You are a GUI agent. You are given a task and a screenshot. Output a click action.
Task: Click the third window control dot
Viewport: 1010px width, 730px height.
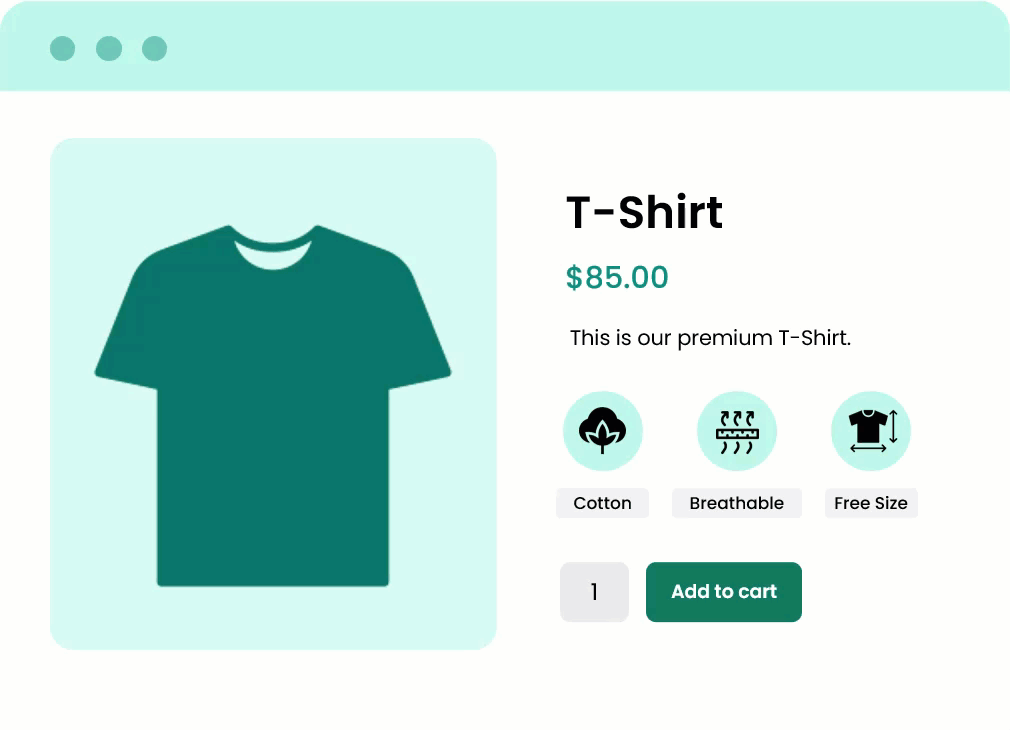point(154,48)
